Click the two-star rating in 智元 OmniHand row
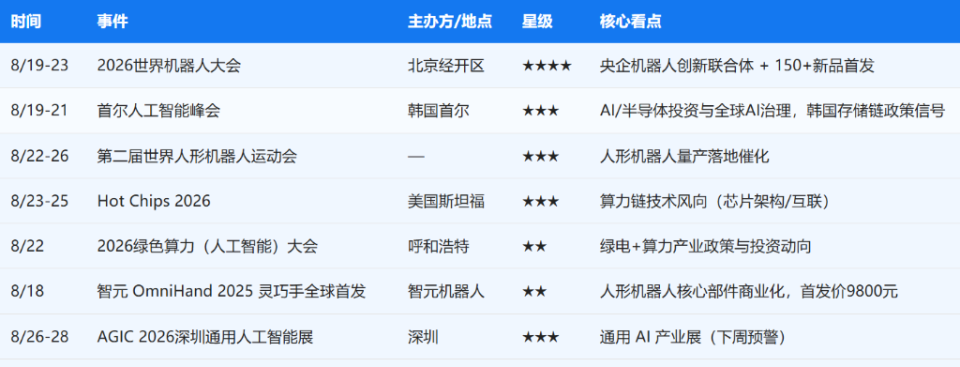 [x=534, y=292]
